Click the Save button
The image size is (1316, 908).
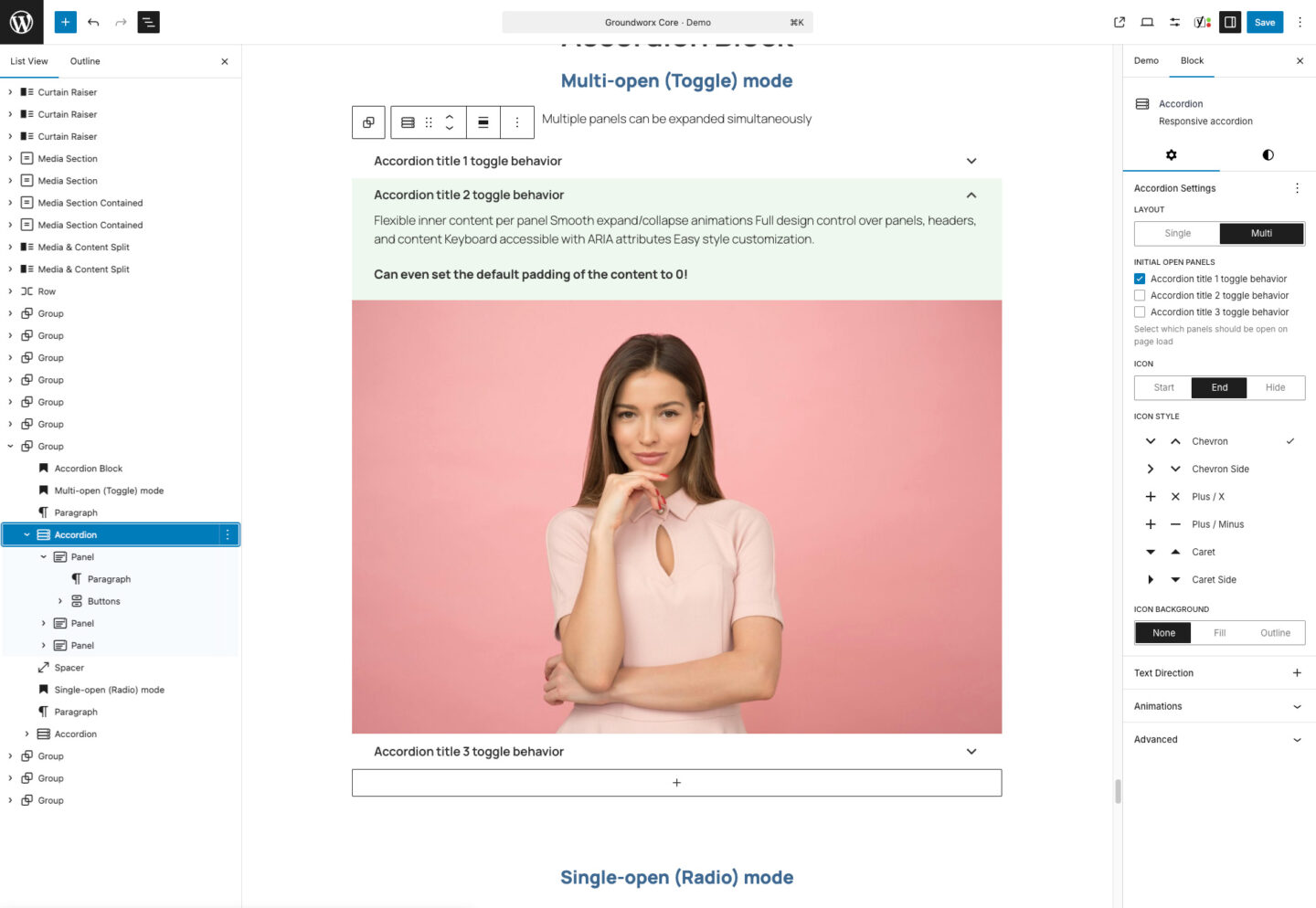pos(1264,22)
